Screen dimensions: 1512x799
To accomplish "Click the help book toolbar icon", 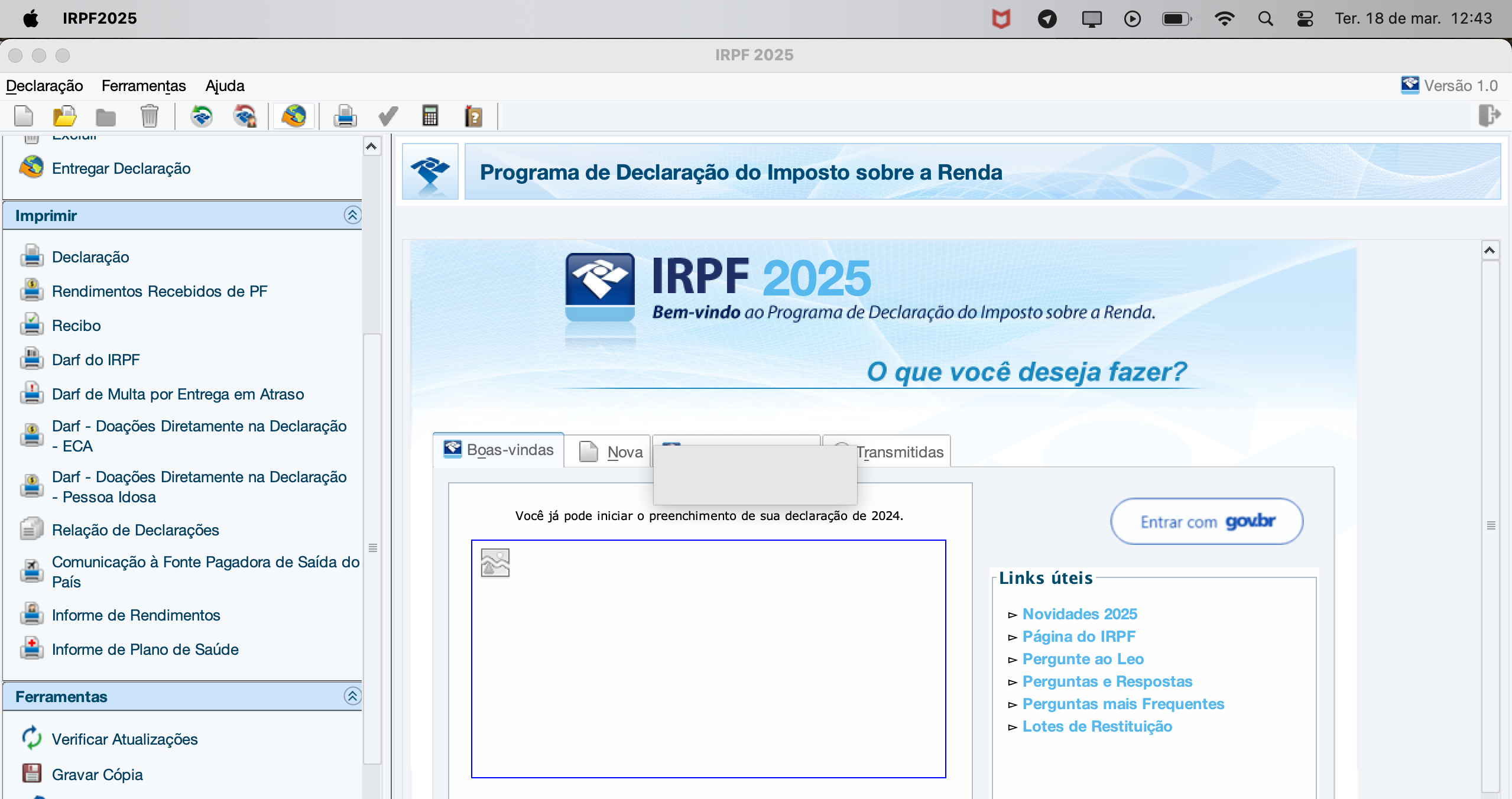I will tap(473, 116).
